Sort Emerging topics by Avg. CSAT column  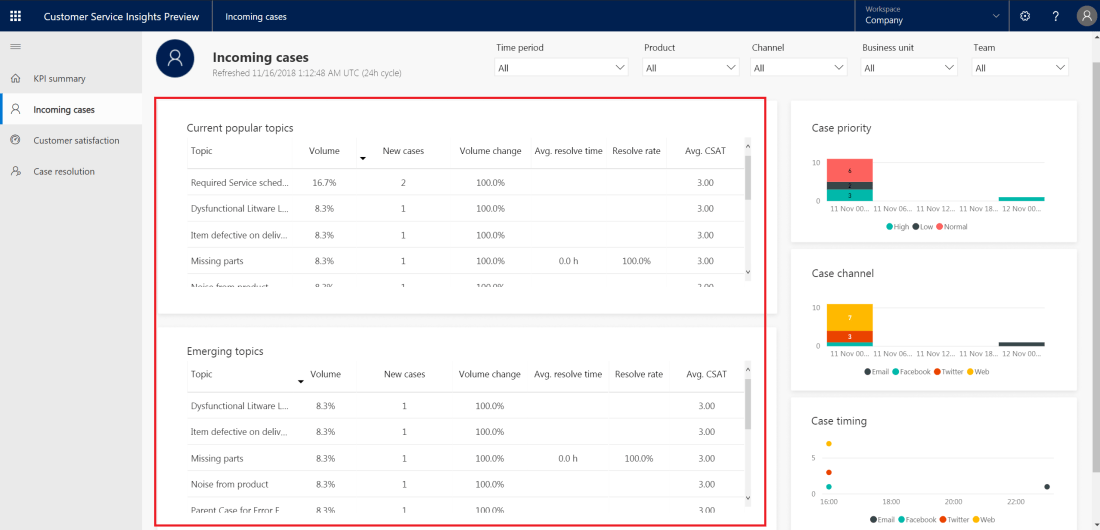(x=706, y=374)
